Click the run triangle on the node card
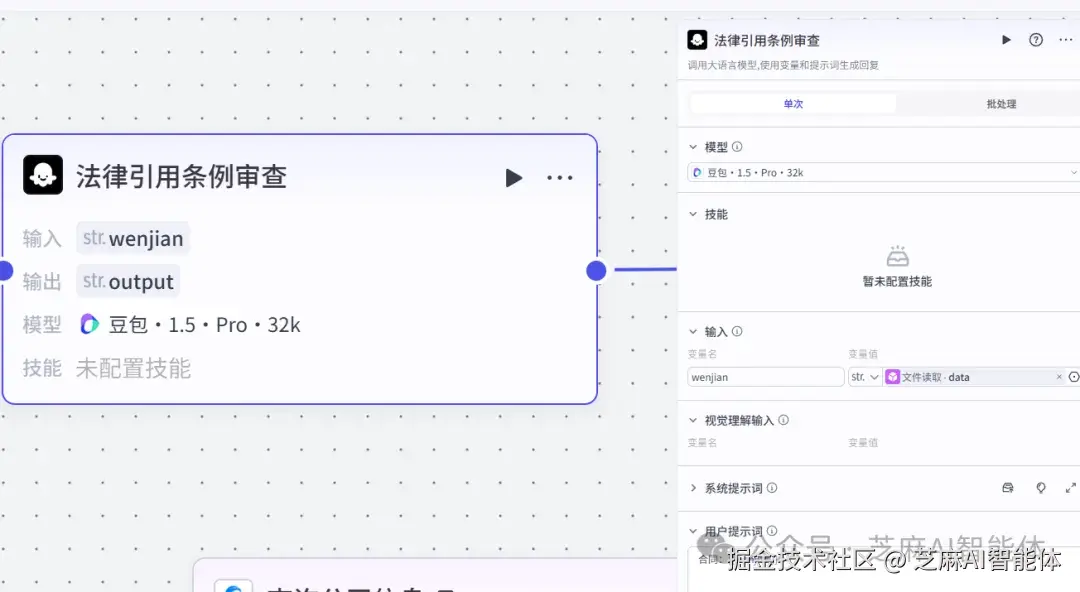This screenshot has width=1080, height=592. coord(514,178)
